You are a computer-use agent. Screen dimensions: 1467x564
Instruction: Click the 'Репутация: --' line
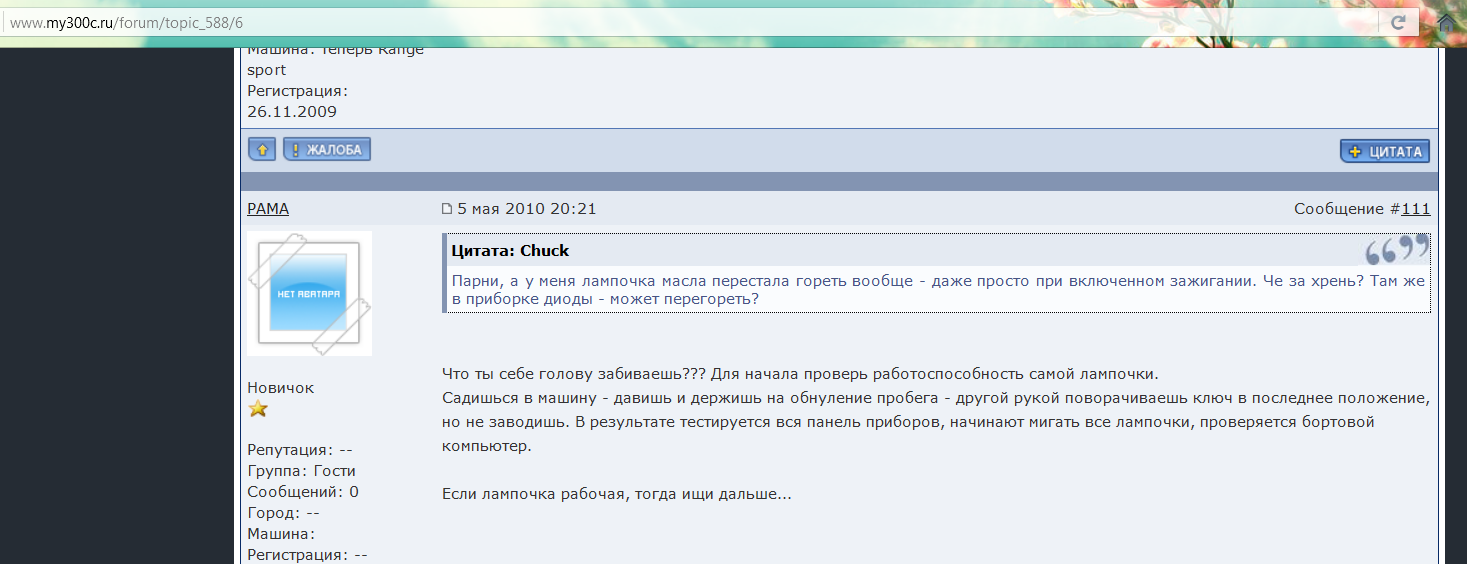point(300,450)
